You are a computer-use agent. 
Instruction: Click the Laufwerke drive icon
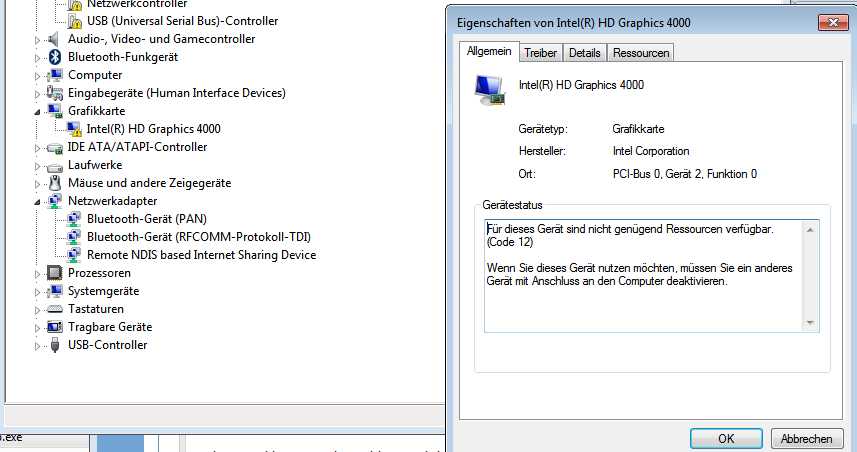tap(55, 166)
